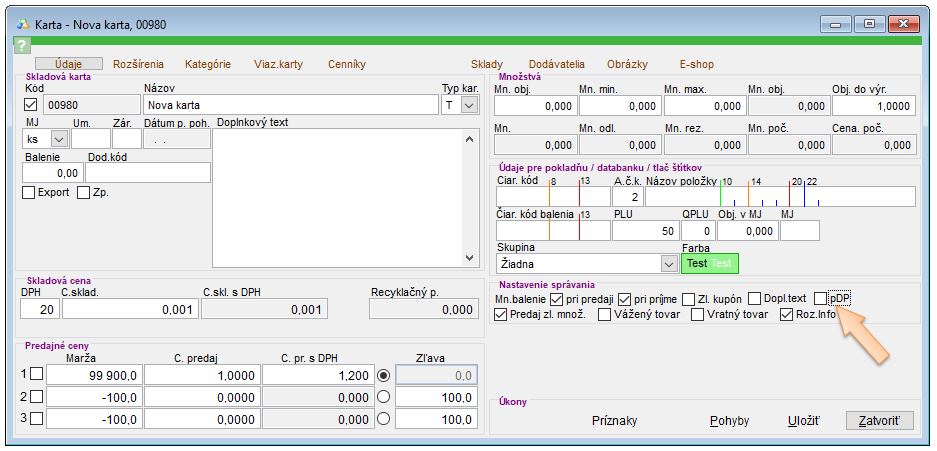Click the Príznaky action
937x451 pixels.
tap(614, 421)
